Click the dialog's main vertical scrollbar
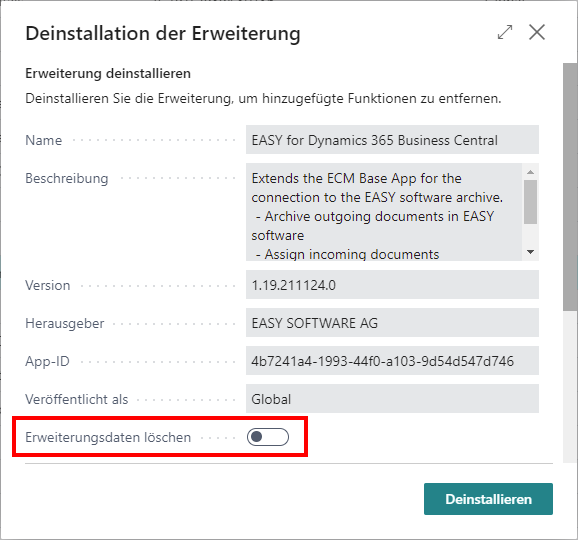Screen dimensions: 578x540 (x=570, y=187)
